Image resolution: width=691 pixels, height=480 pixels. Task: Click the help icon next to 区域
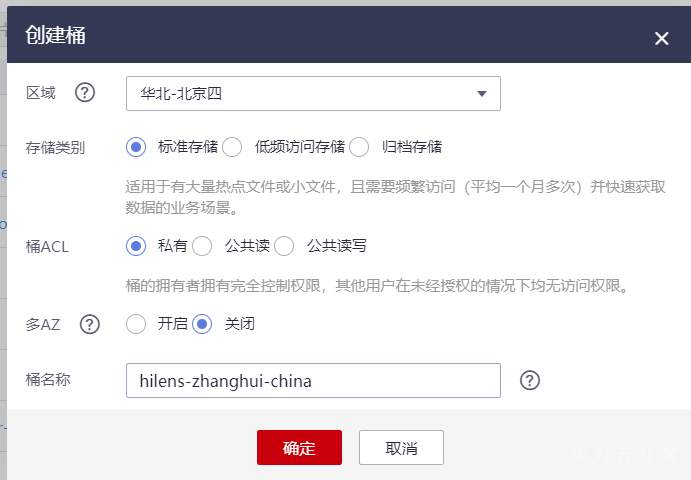point(85,93)
